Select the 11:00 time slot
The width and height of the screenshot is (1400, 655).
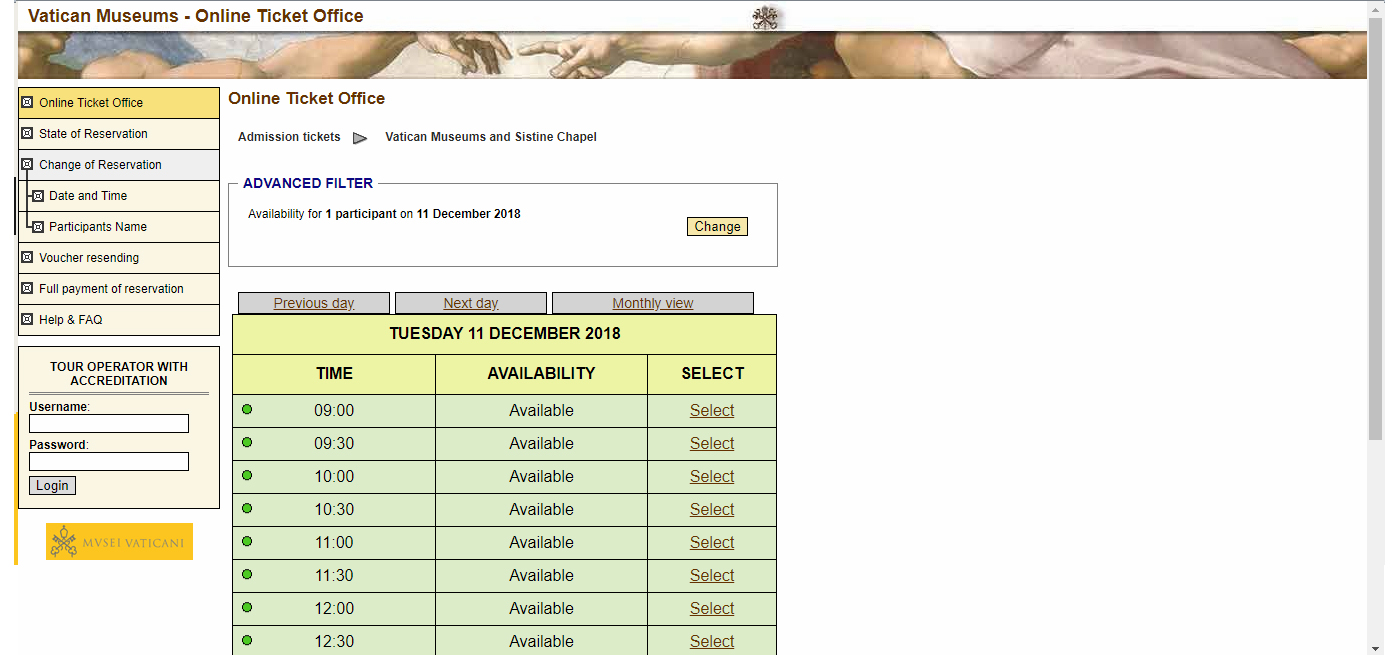[712, 543]
